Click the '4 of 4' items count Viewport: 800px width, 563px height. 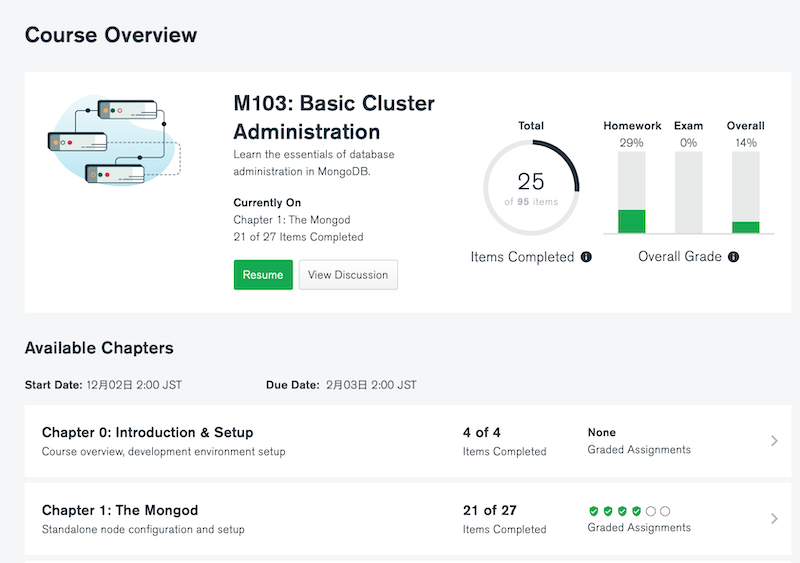[482, 432]
